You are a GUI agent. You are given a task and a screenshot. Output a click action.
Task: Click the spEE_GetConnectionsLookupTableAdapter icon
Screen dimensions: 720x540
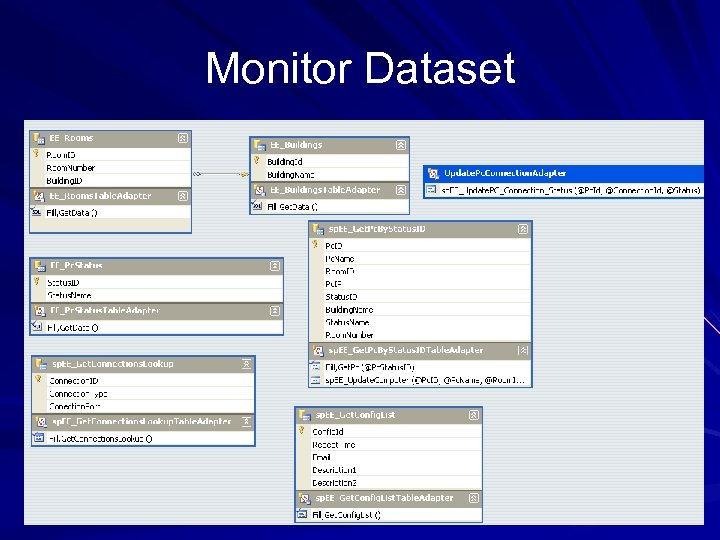(x=41, y=422)
